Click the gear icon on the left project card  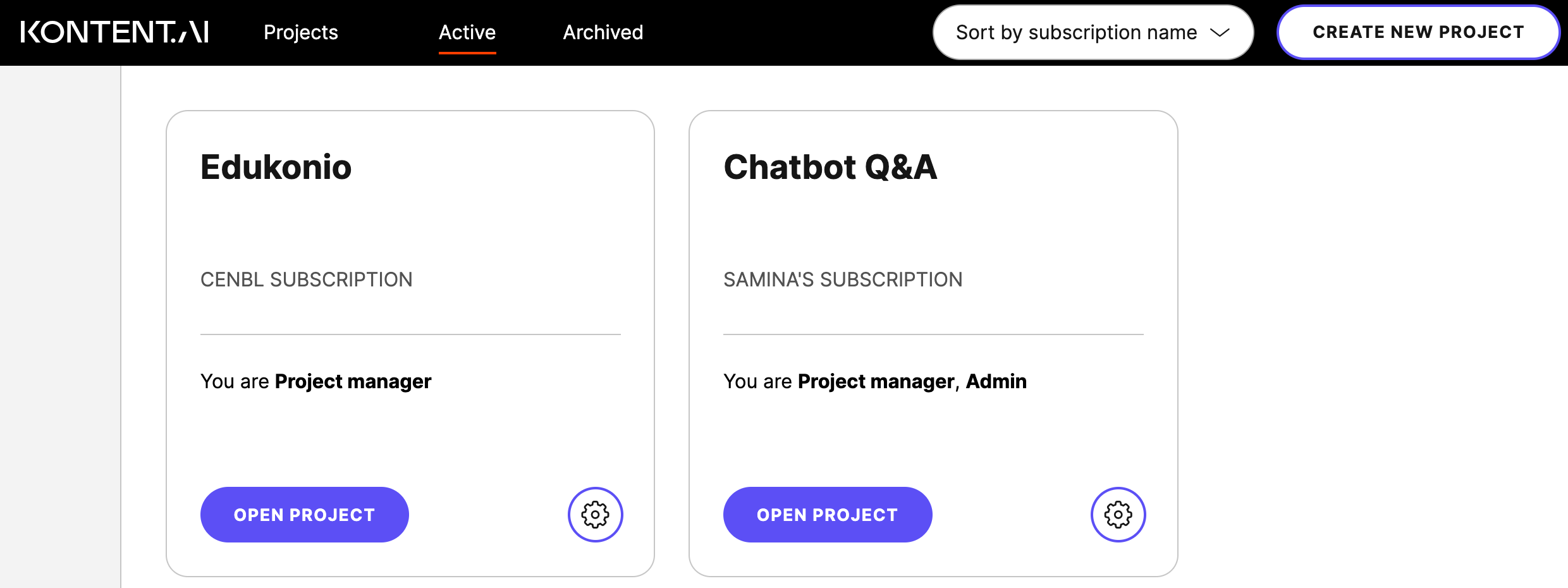594,514
